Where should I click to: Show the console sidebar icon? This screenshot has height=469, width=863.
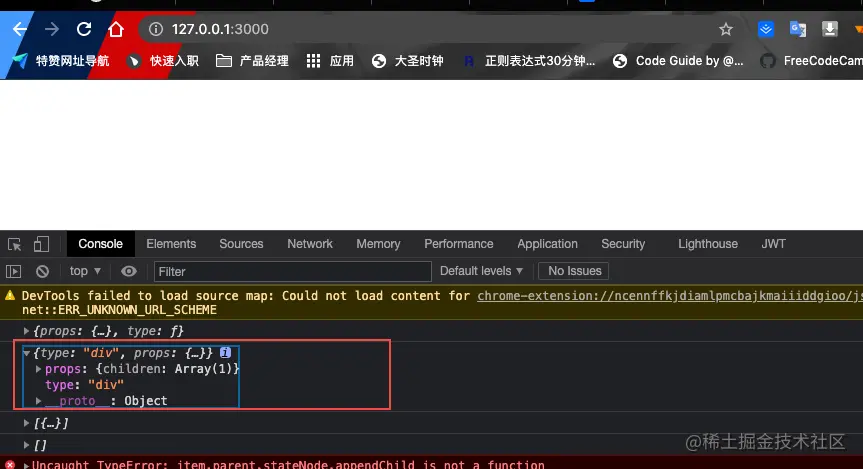coord(13,271)
